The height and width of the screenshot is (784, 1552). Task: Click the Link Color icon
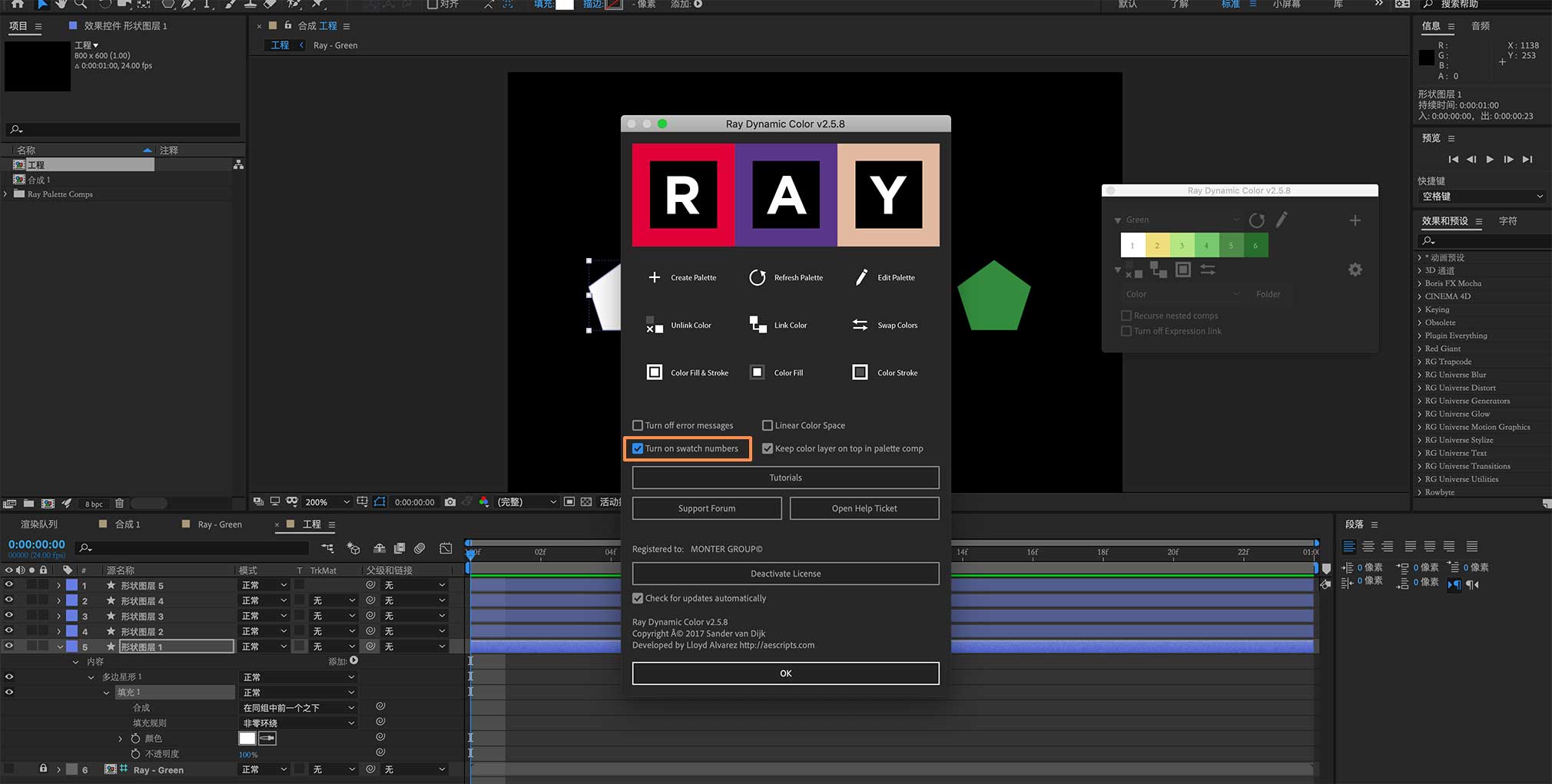coord(758,325)
